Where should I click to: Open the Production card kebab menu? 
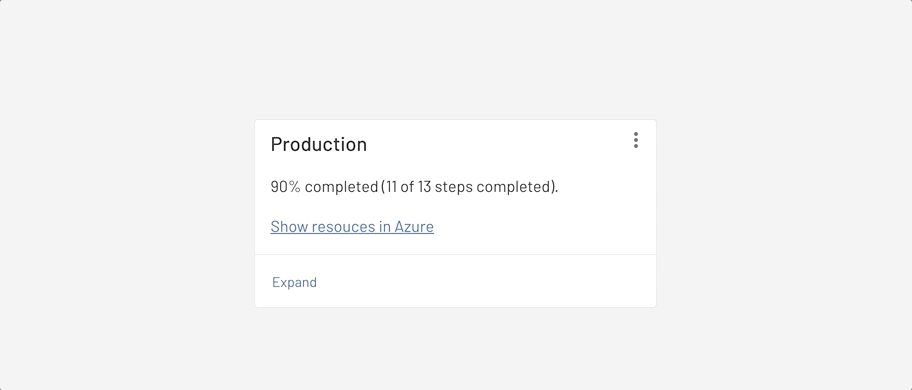pyautogui.click(x=636, y=140)
